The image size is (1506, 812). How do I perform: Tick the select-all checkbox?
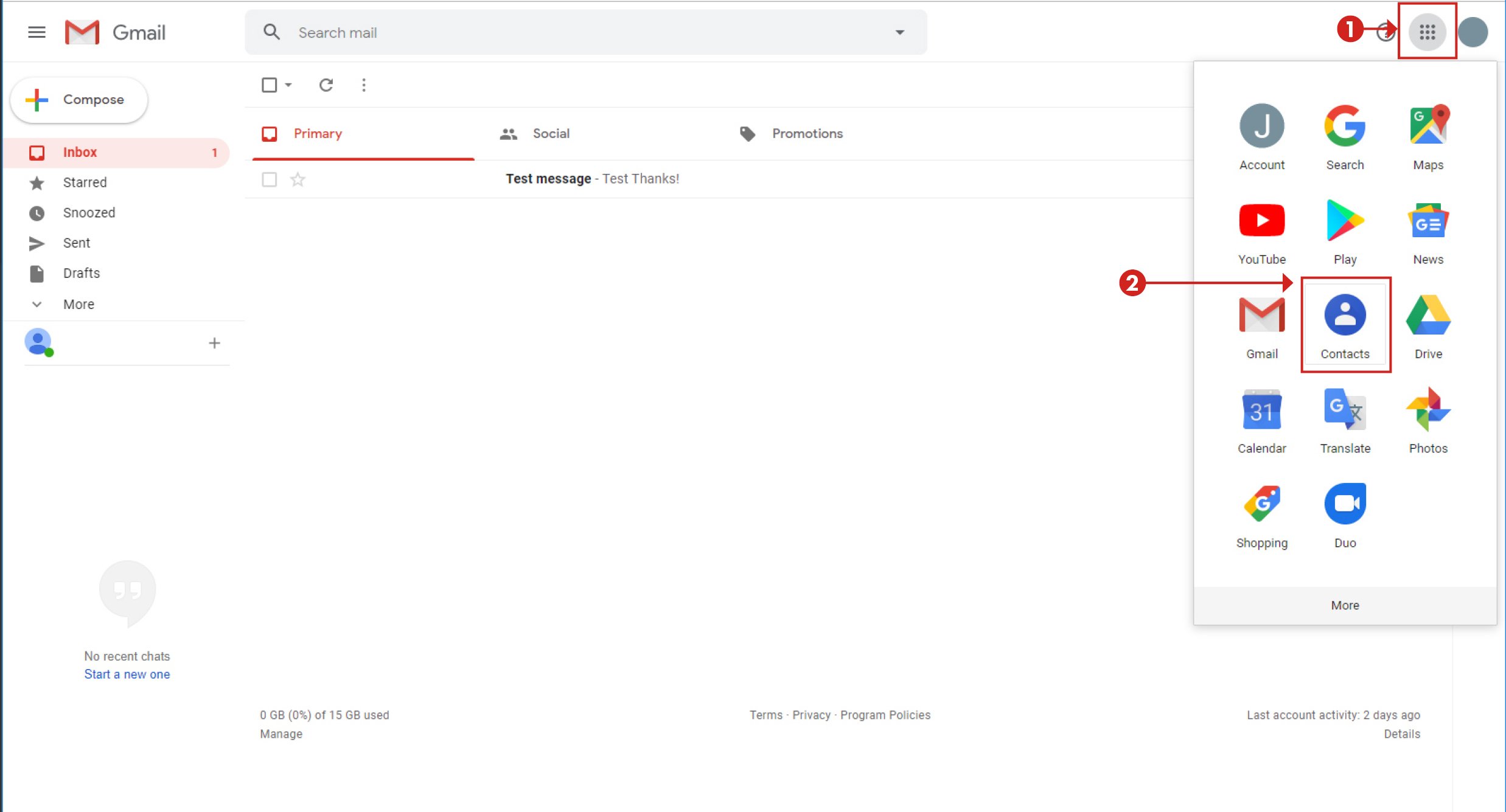(269, 85)
